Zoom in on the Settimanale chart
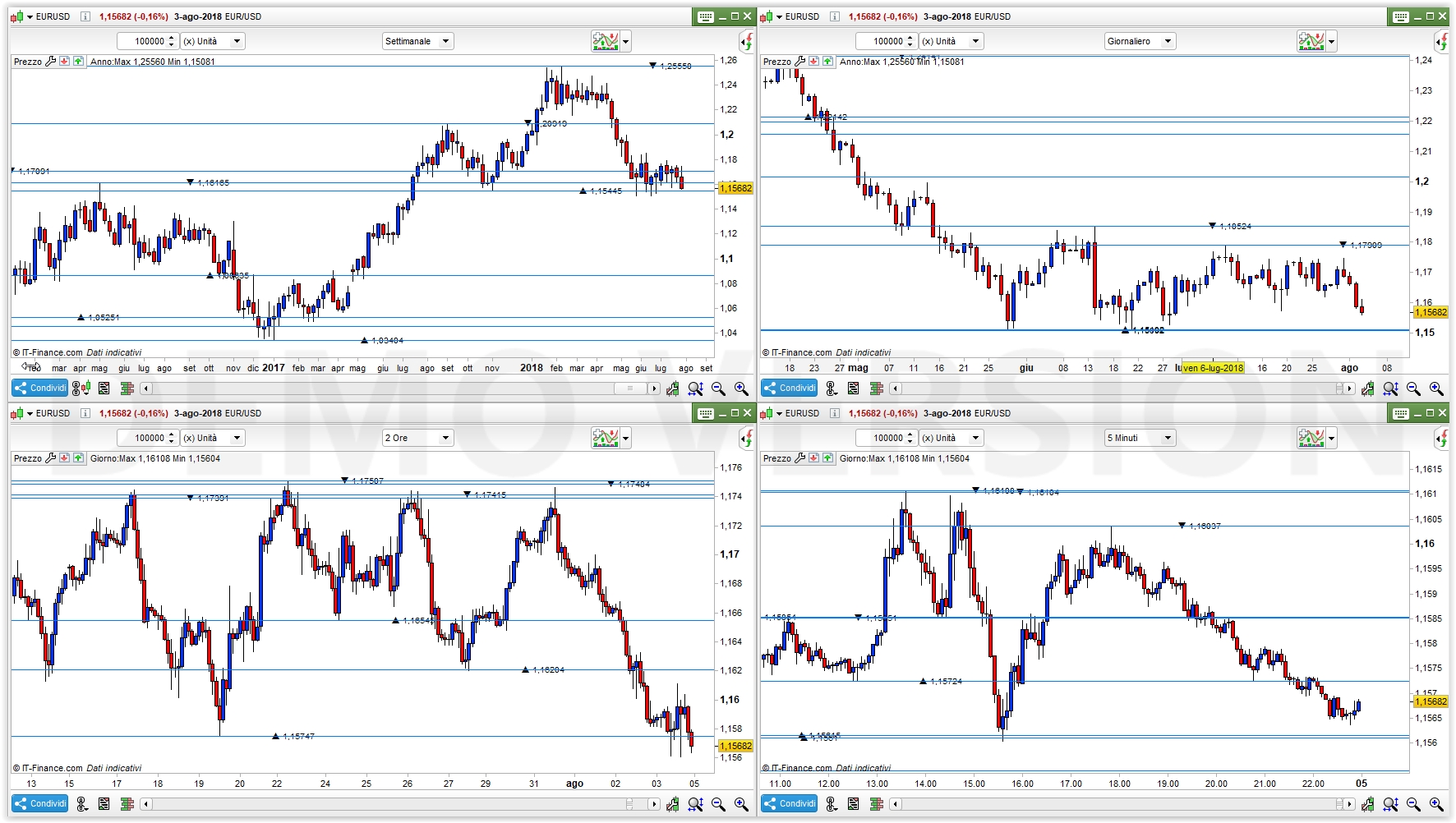Viewport: 1456px width, 823px height. (741, 389)
